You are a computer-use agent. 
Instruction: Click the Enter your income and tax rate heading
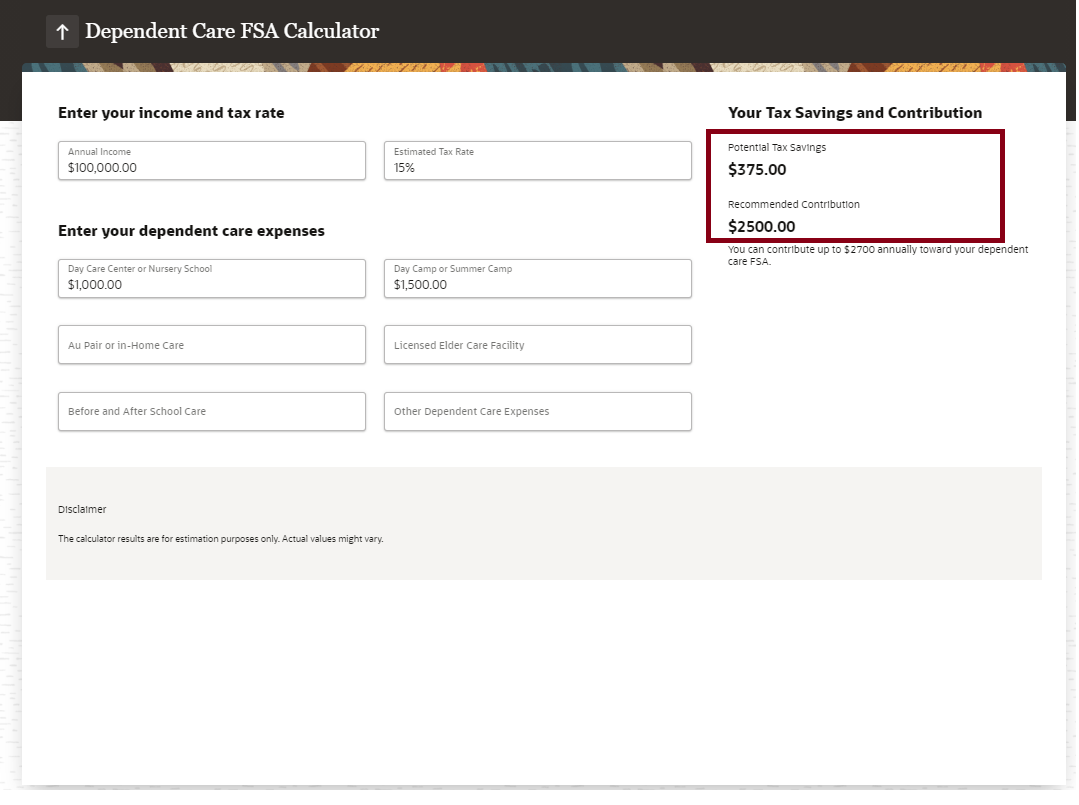[171, 113]
